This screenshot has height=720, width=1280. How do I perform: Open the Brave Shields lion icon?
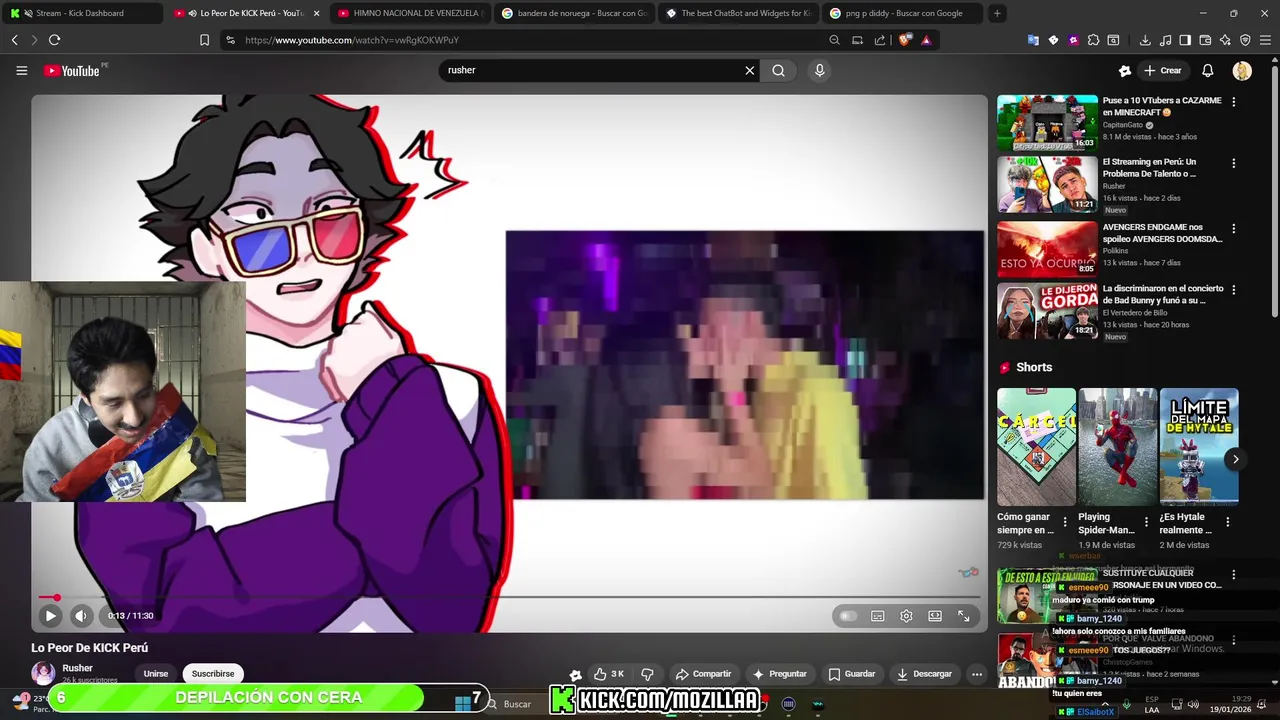point(905,40)
